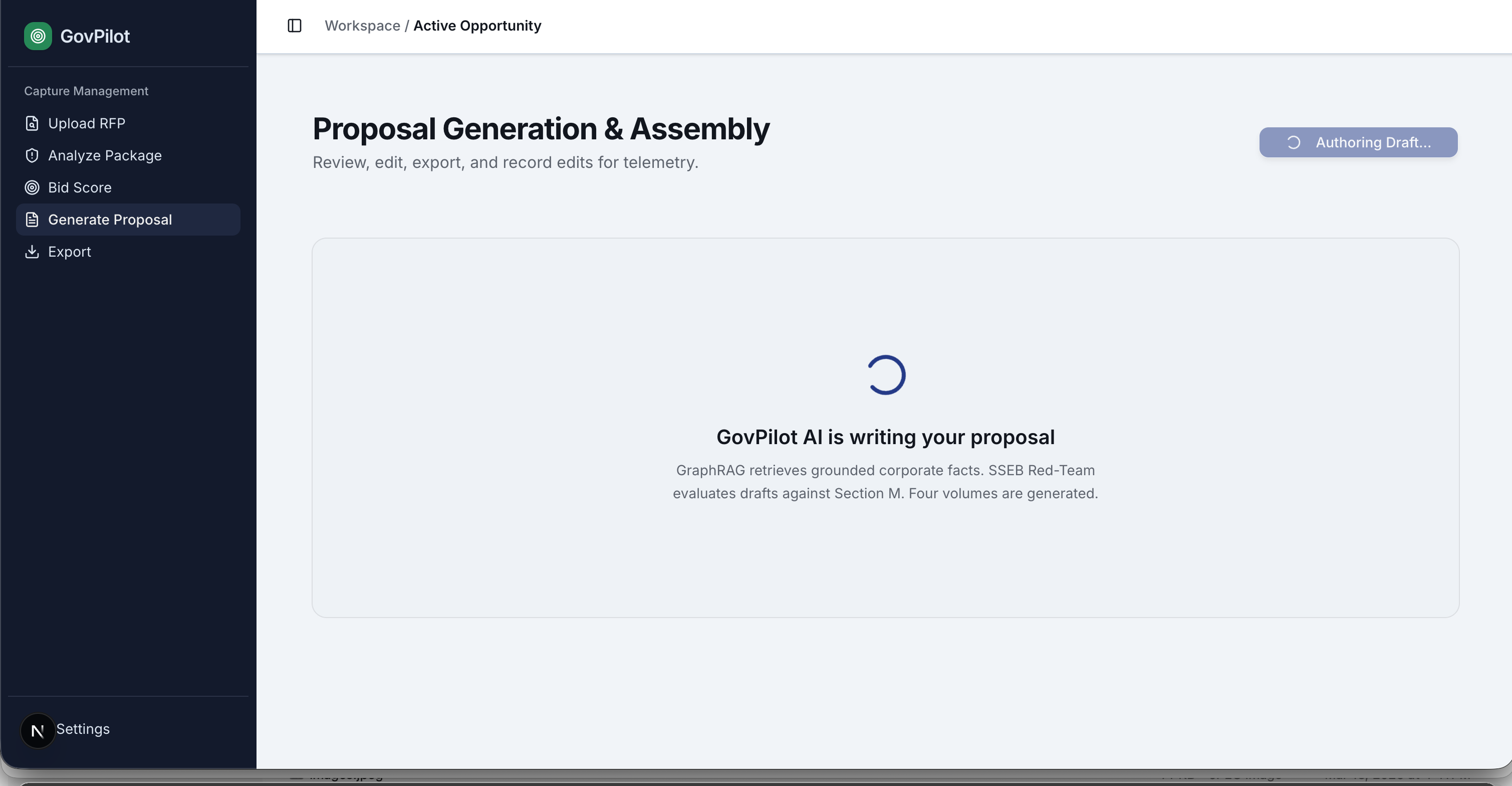The image size is (1512, 786).
Task: Click the spinner inside Authoring Draft button
Action: (1294, 143)
